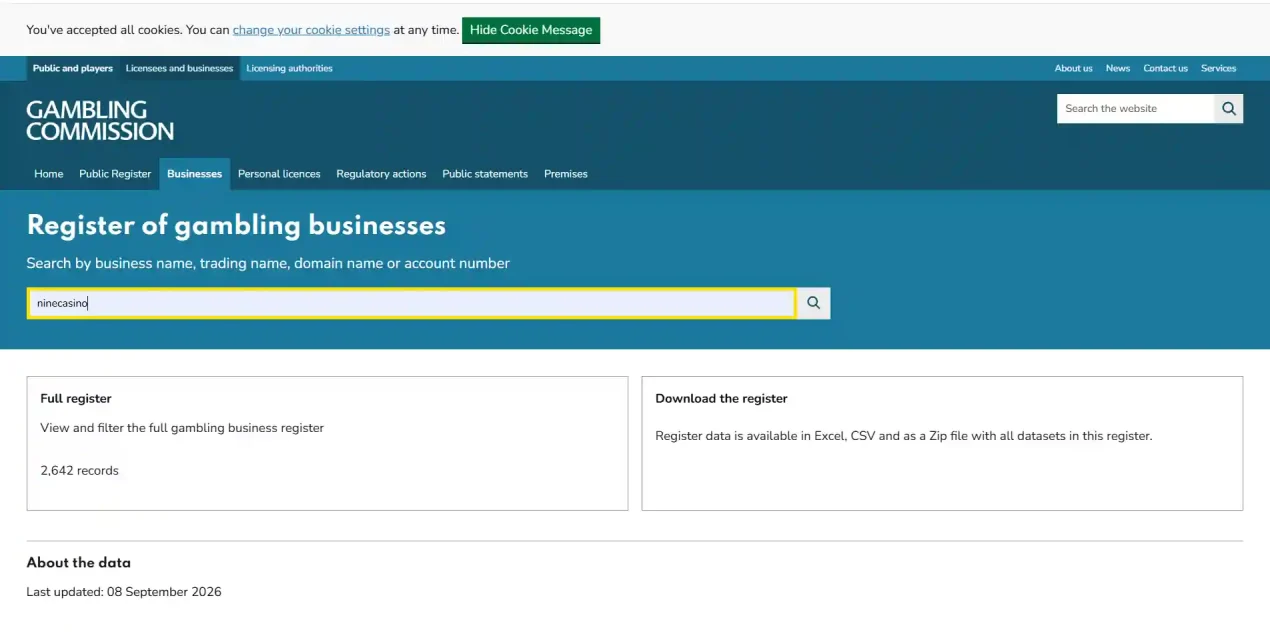Select the Public and players tab
1270x634 pixels.
click(73, 68)
